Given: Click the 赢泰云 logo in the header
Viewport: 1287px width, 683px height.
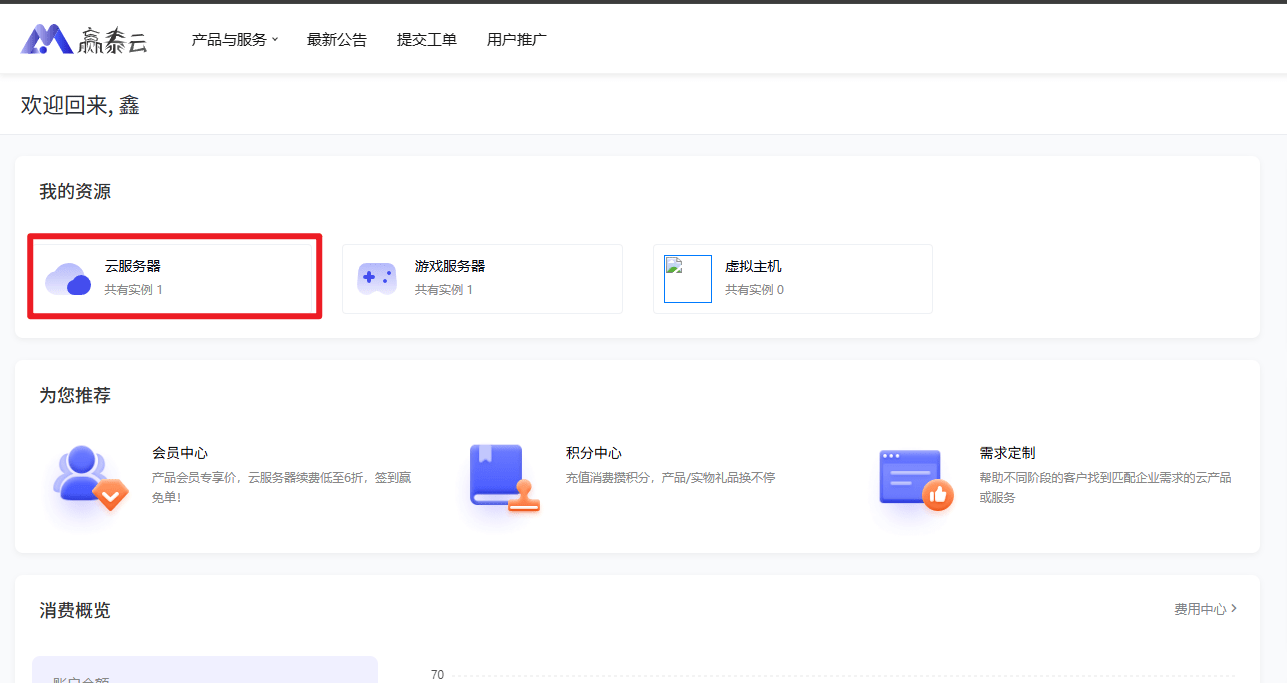Looking at the screenshot, I should pyautogui.click(x=84, y=39).
